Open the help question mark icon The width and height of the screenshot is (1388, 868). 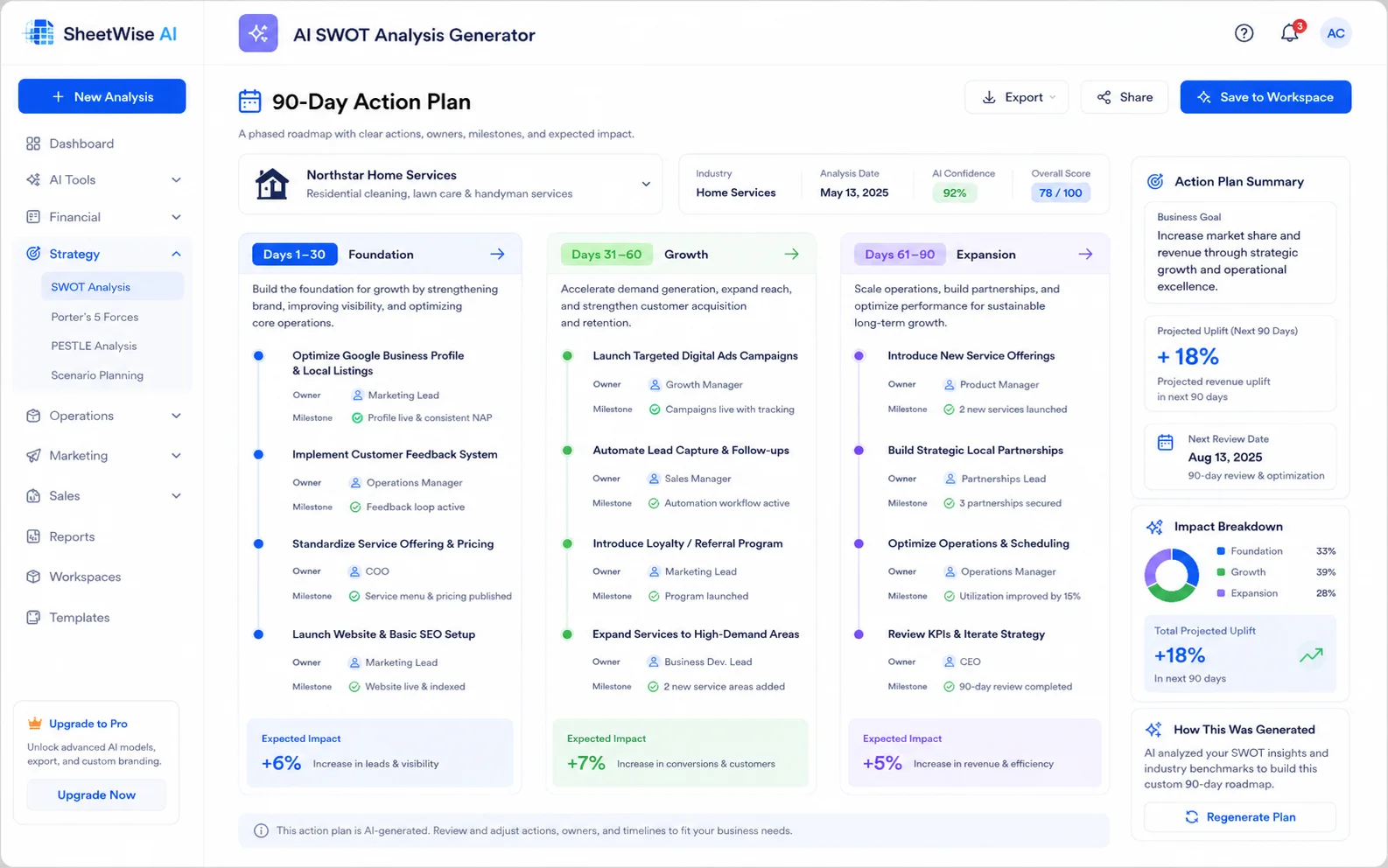1244,33
